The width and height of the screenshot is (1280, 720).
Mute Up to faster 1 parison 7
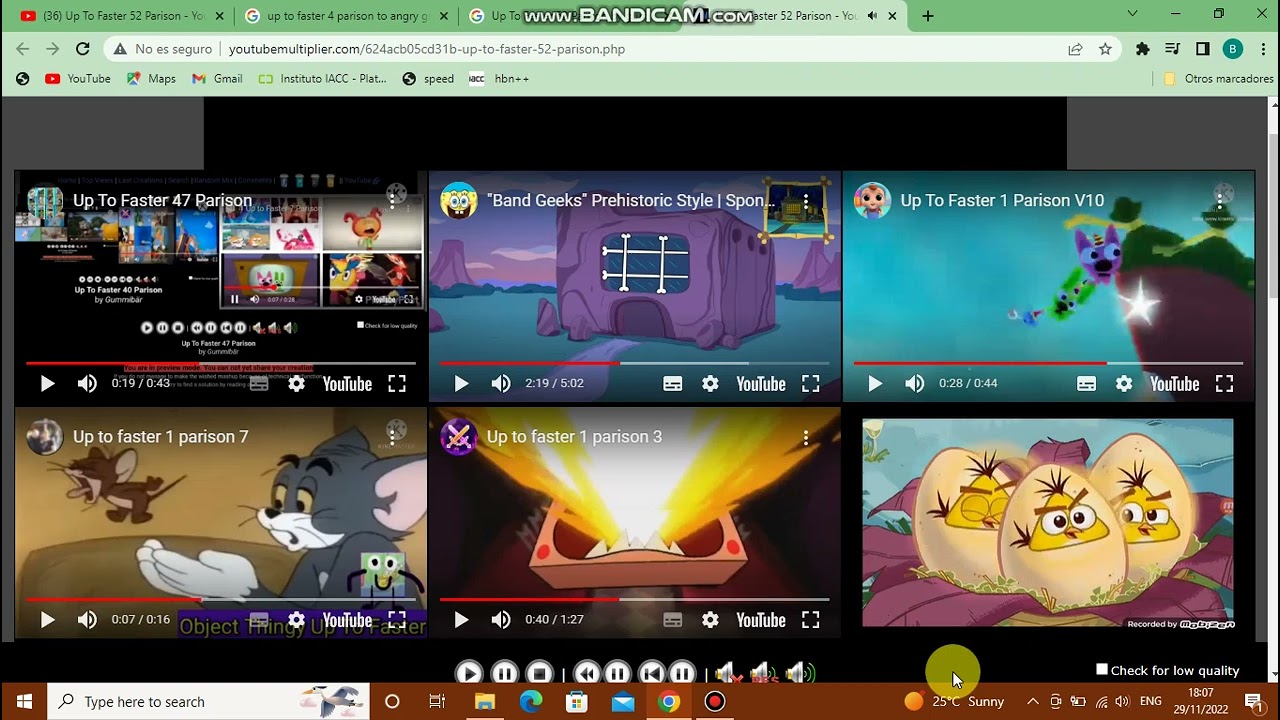point(87,620)
